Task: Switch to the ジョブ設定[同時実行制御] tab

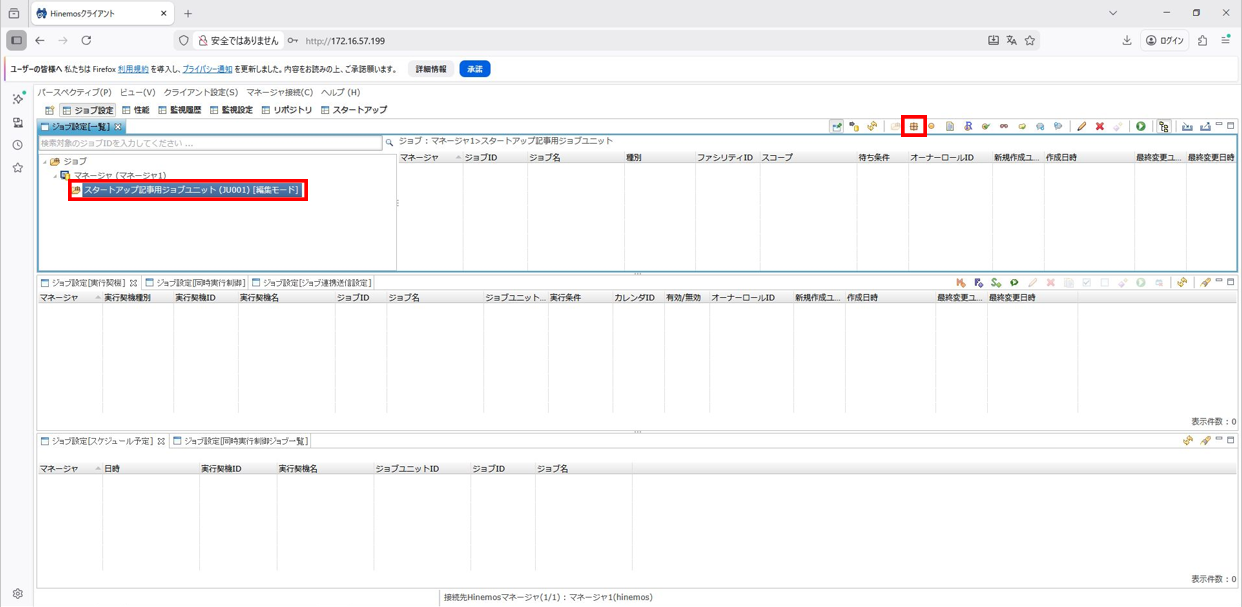Action: pyautogui.click(x=197, y=283)
